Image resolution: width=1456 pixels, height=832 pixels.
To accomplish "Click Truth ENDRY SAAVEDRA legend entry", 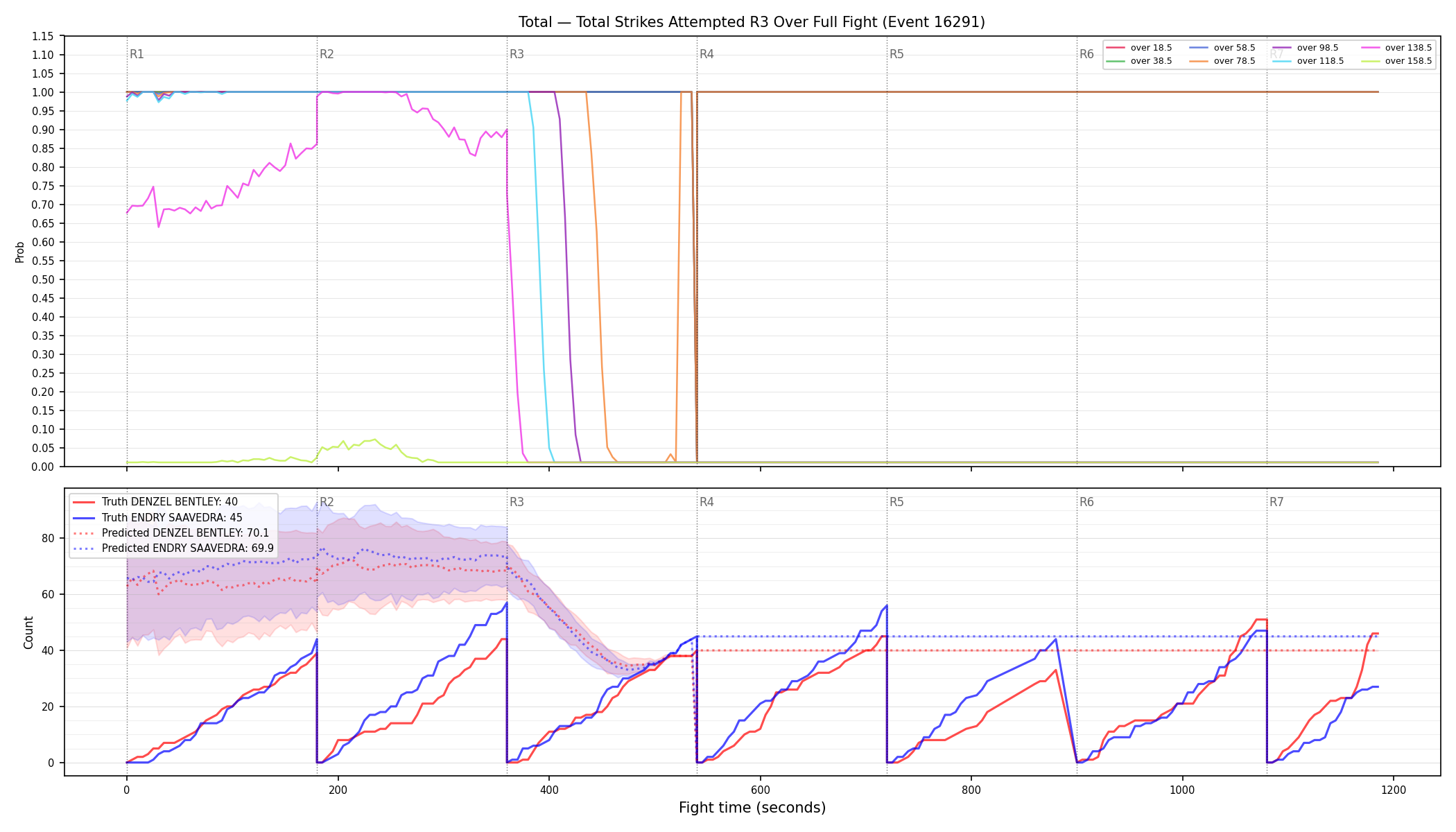I will click(157, 517).
